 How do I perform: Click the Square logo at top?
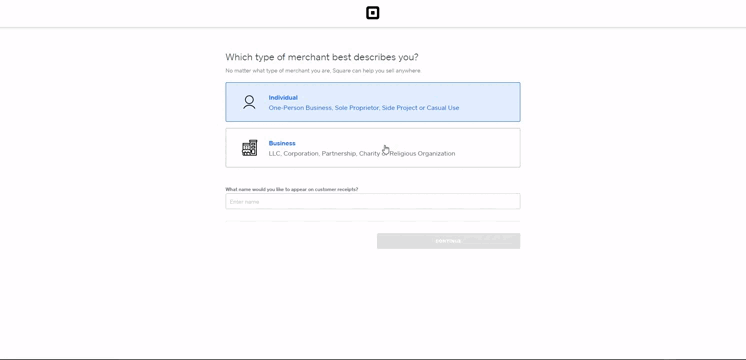pos(373,13)
